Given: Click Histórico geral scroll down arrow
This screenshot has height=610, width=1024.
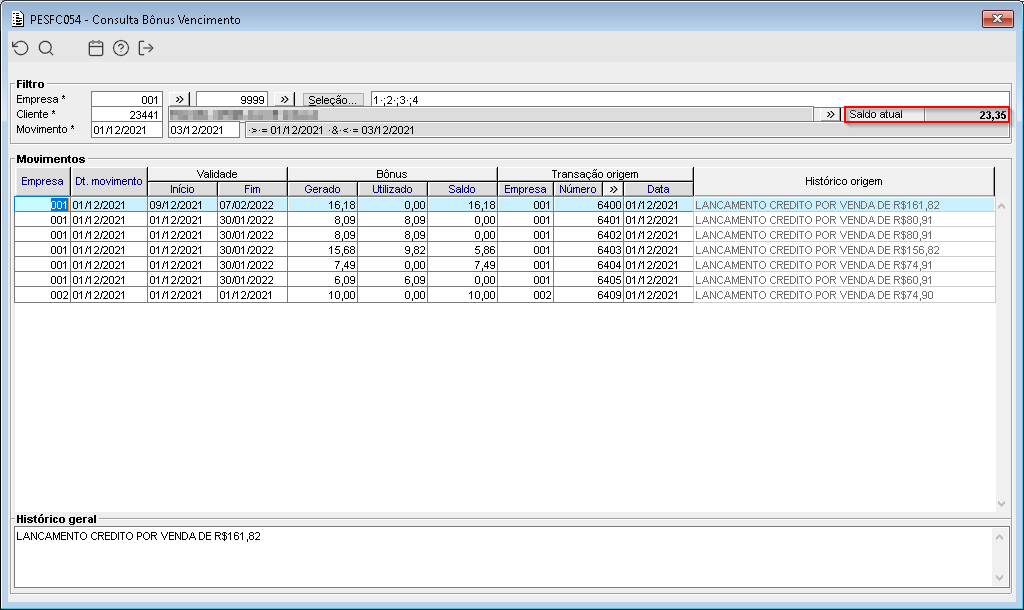Looking at the screenshot, I should pyautogui.click(x=999, y=577).
